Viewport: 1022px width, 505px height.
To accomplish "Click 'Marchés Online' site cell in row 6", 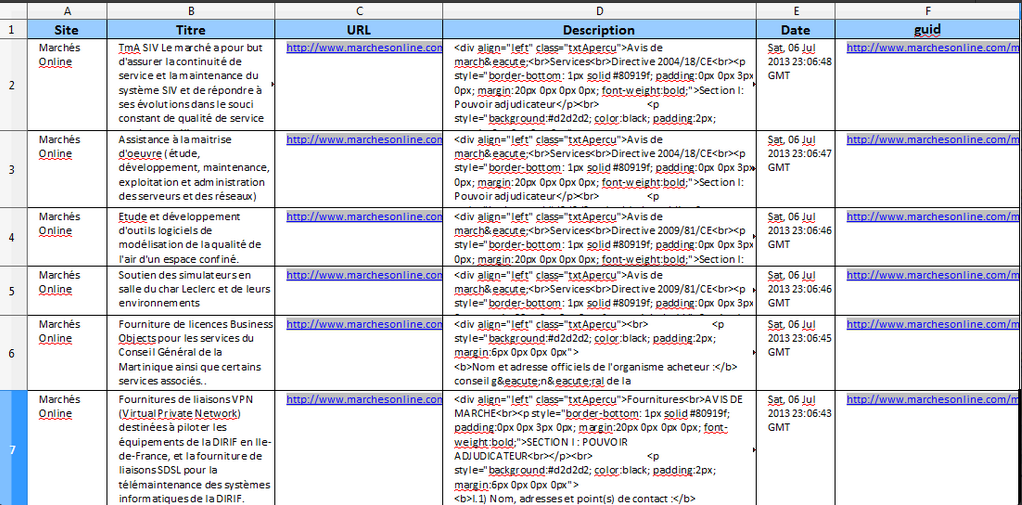I will point(67,351).
